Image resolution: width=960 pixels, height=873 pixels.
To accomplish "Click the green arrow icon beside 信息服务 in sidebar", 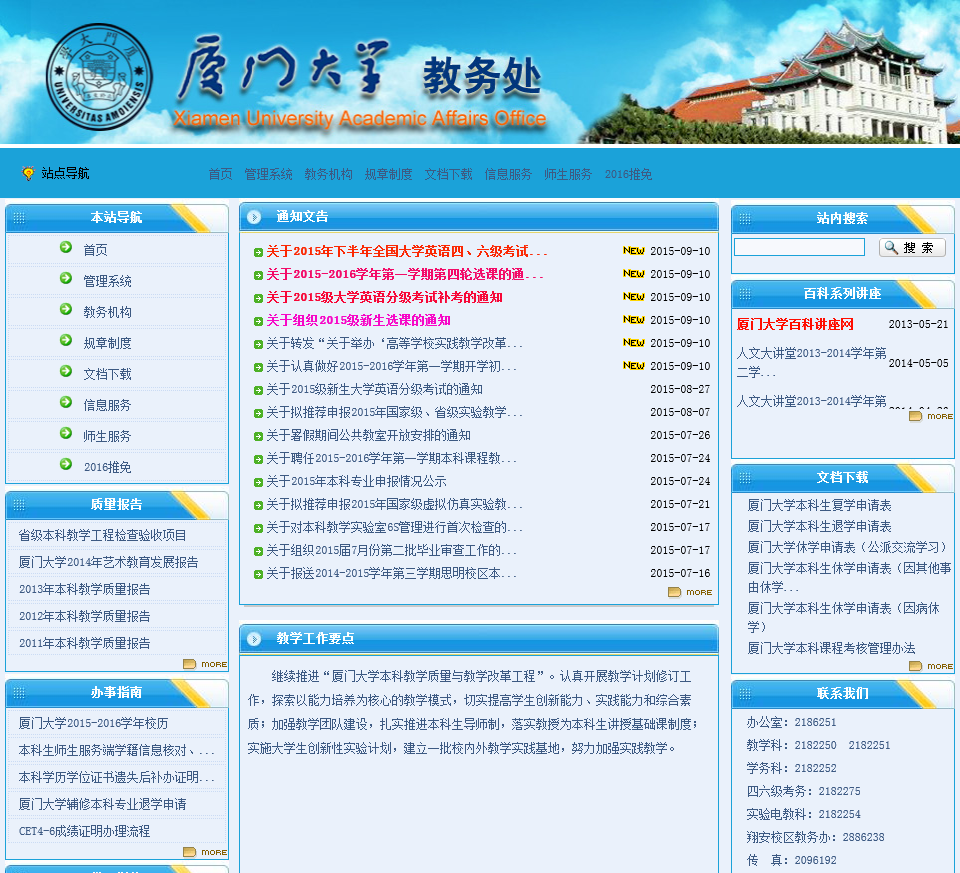I will coord(66,402).
